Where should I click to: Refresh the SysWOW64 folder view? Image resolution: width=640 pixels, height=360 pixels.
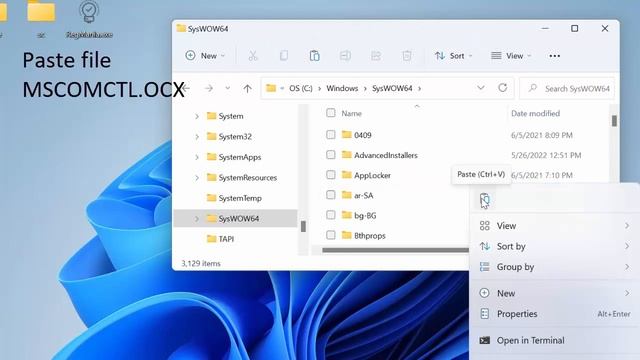point(502,88)
